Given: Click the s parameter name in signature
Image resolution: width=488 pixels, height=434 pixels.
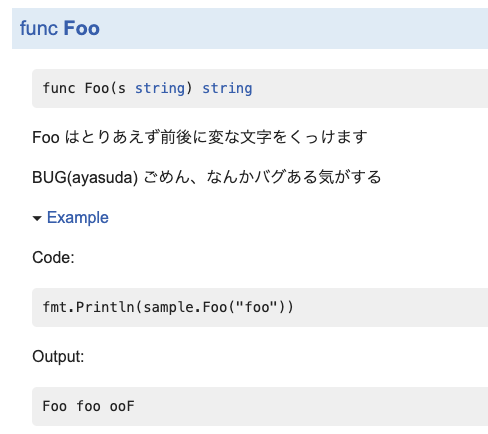Looking at the screenshot, I should (x=122, y=89).
